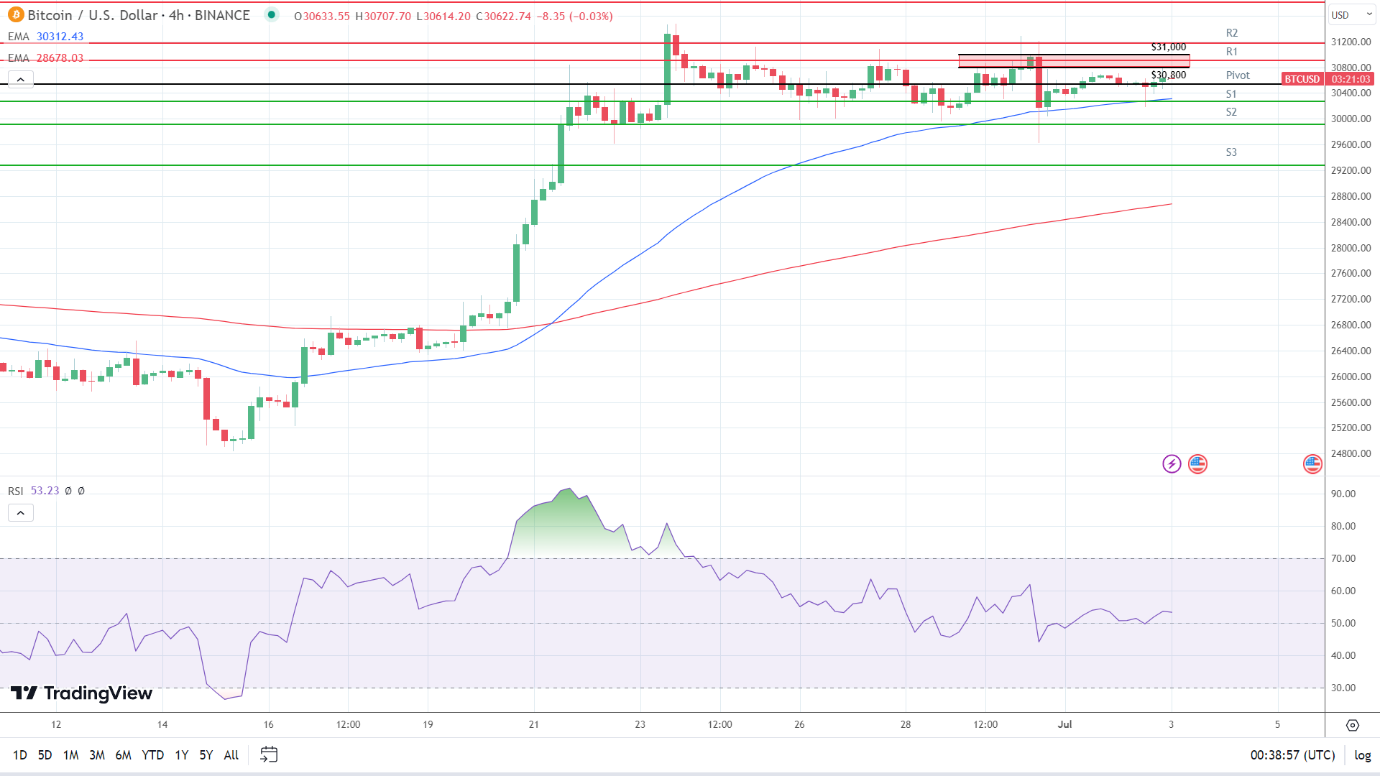Open the go to date calendar icon
Viewport: 1380px width, 776px height.
pos(268,755)
